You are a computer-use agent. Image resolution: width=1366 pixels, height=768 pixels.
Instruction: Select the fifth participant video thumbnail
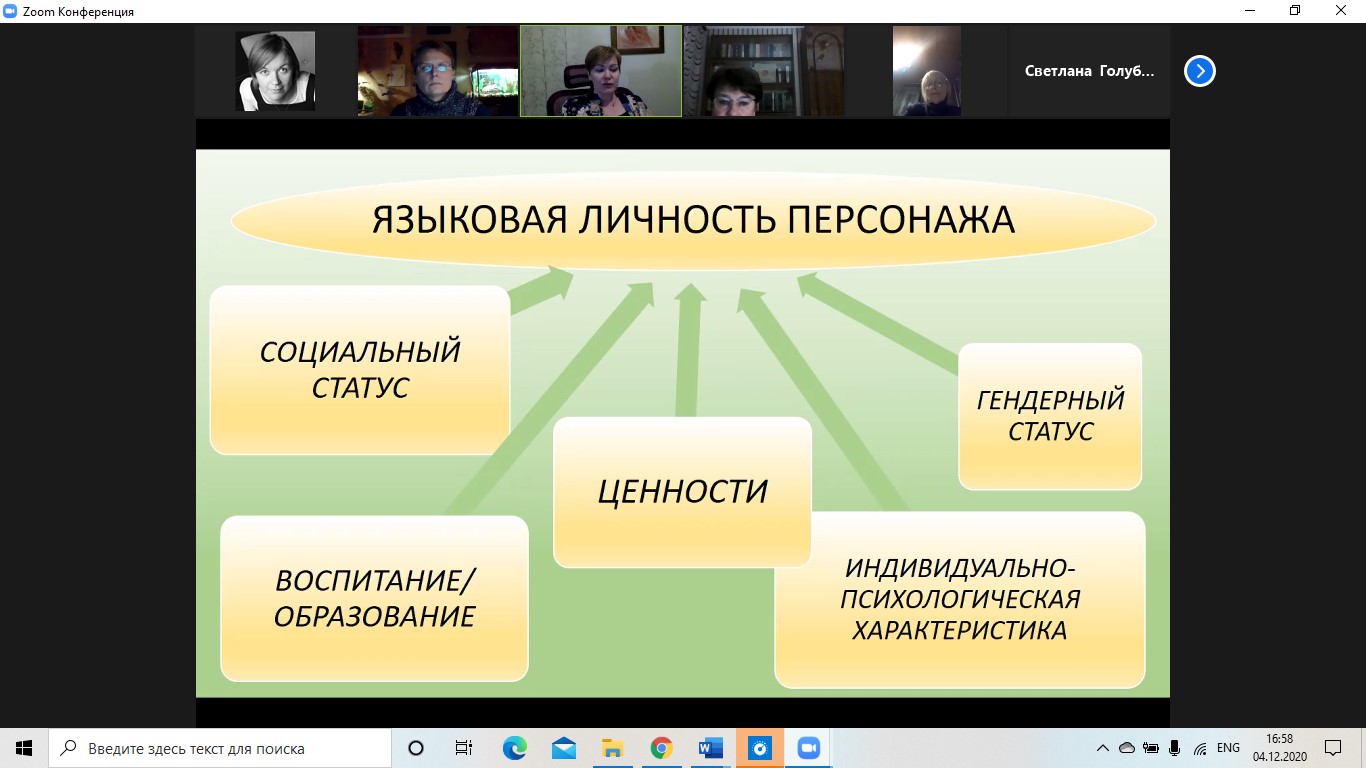[x=927, y=71]
